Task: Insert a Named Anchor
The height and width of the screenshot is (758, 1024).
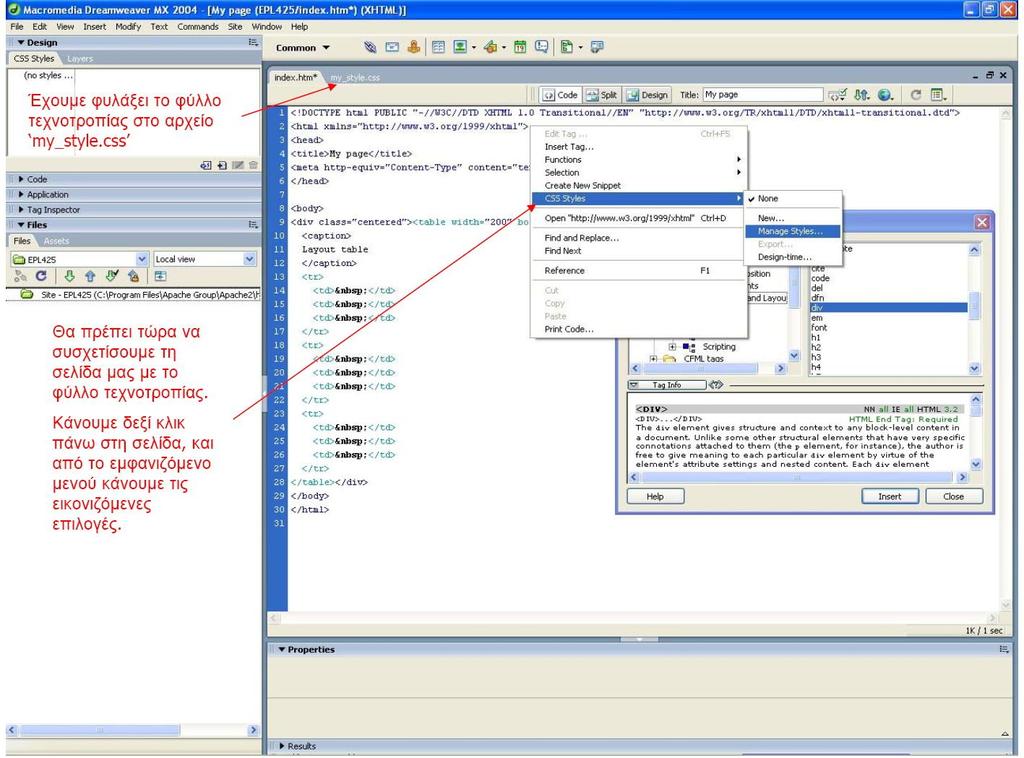Action: (413, 47)
